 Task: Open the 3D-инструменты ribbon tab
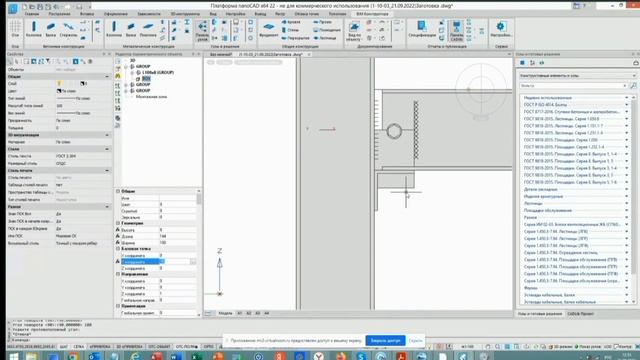click(x=185, y=14)
